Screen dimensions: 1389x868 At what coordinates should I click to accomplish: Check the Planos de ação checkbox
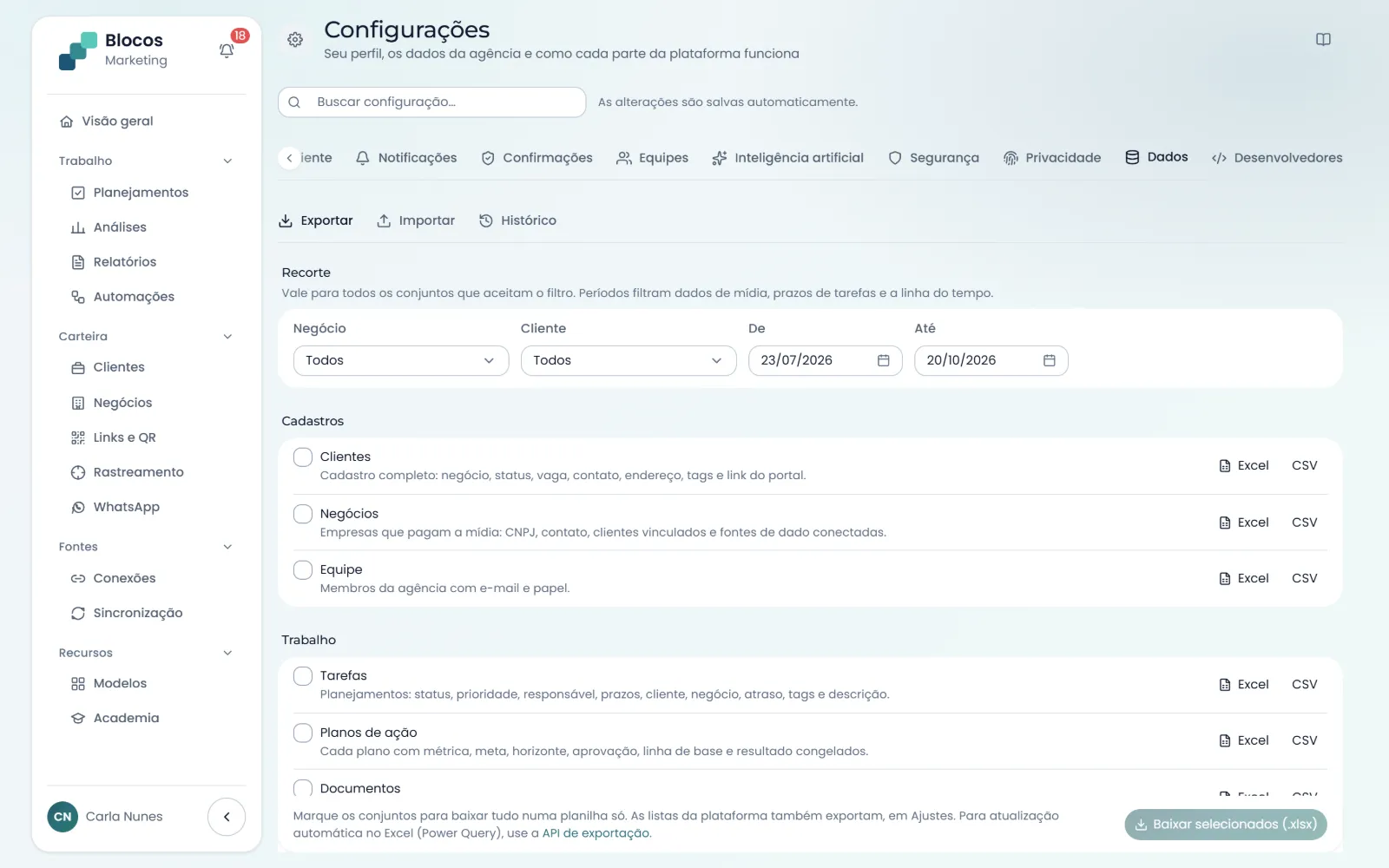click(303, 733)
